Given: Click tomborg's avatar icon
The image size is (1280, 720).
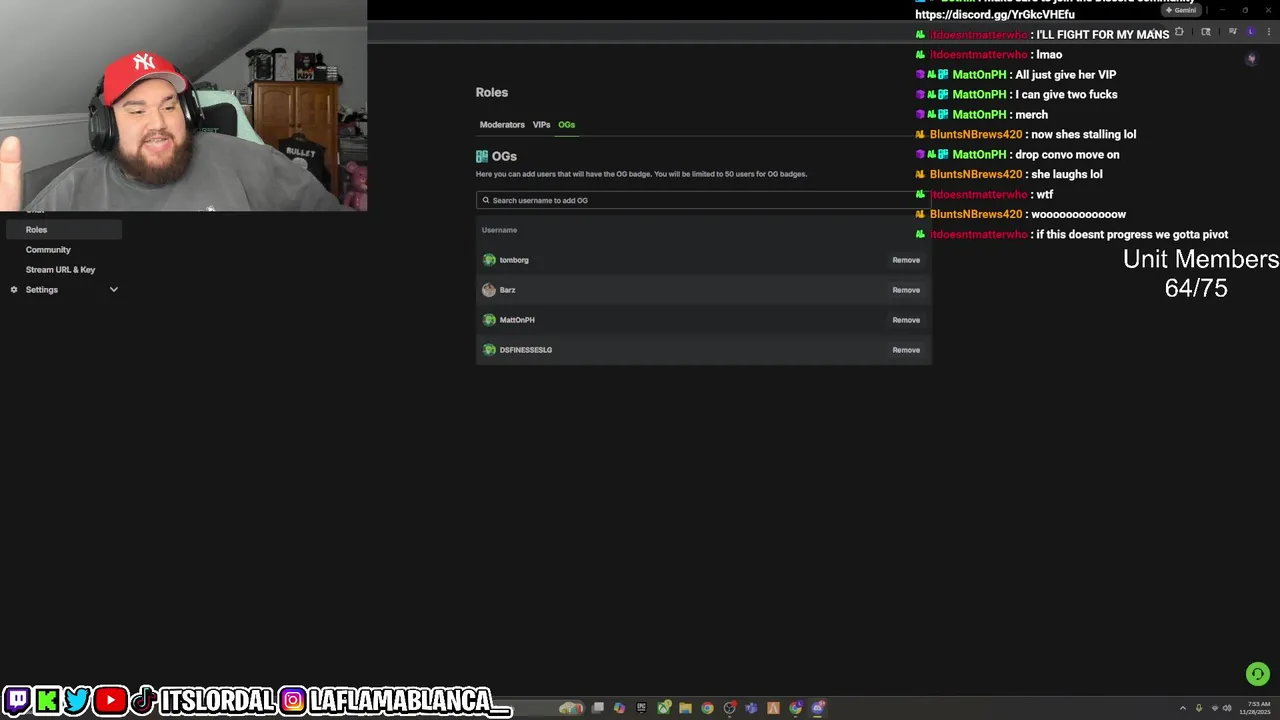Looking at the screenshot, I should click(489, 260).
